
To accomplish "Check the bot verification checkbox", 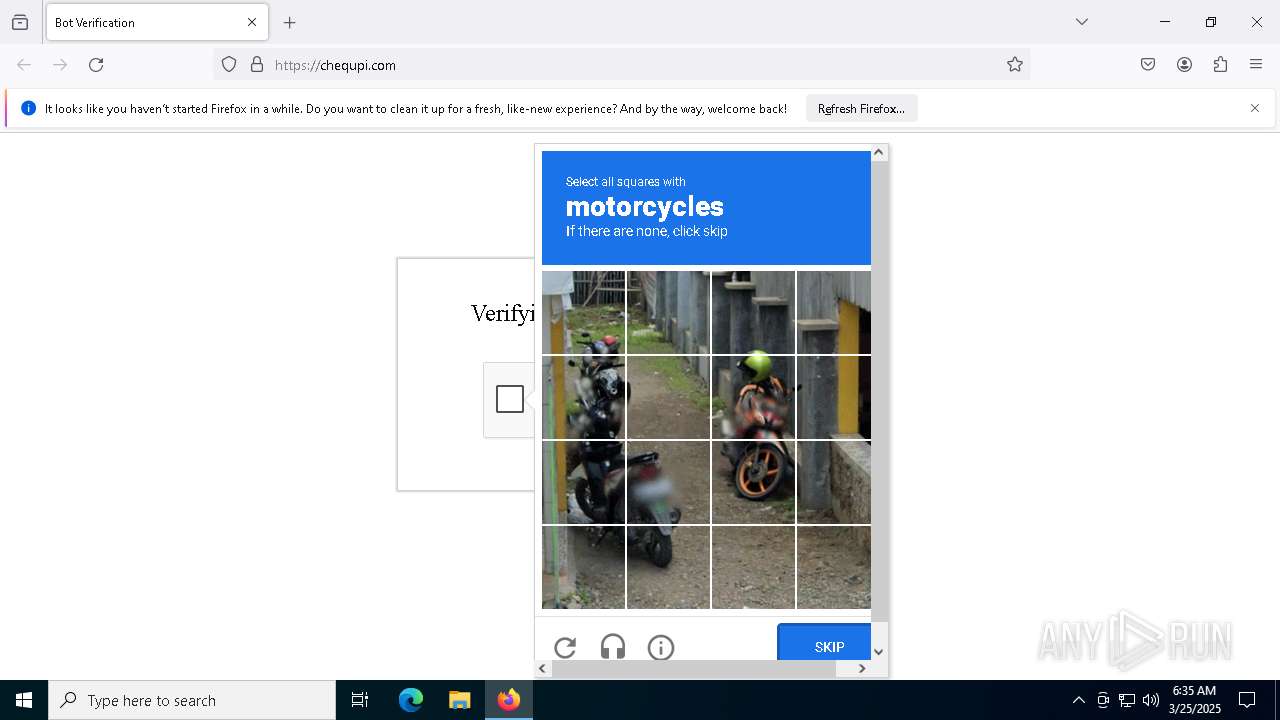I will click(x=510, y=399).
